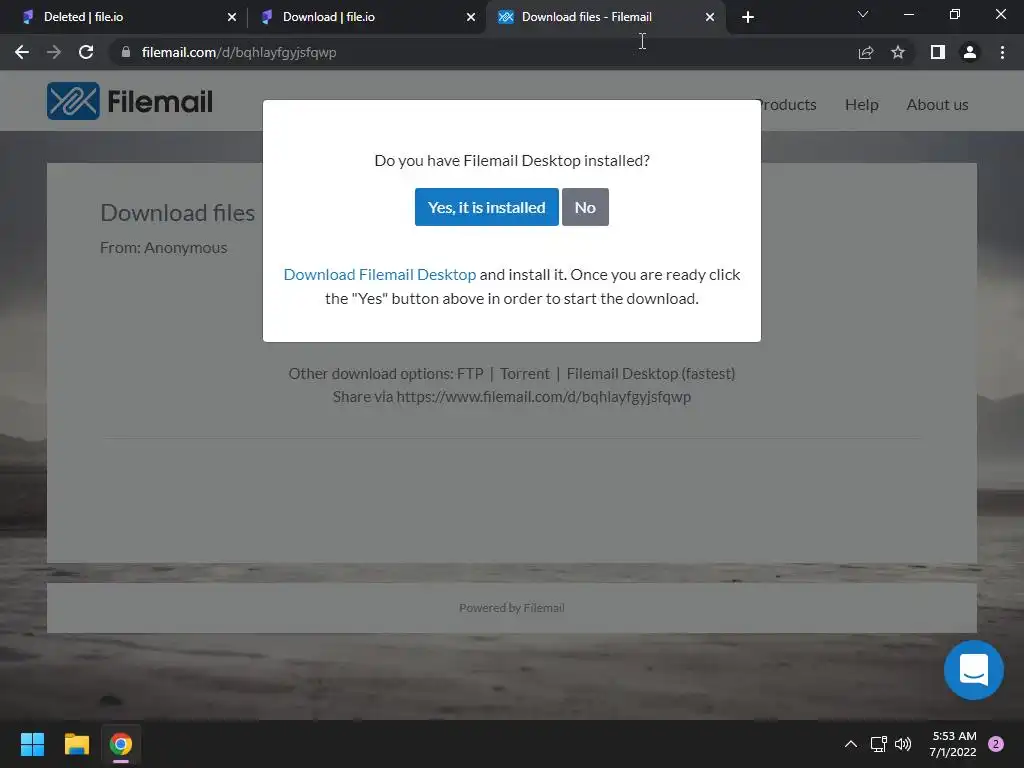Click 'Powered by Filemail' footer link
The height and width of the screenshot is (768, 1024).
(x=511, y=608)
